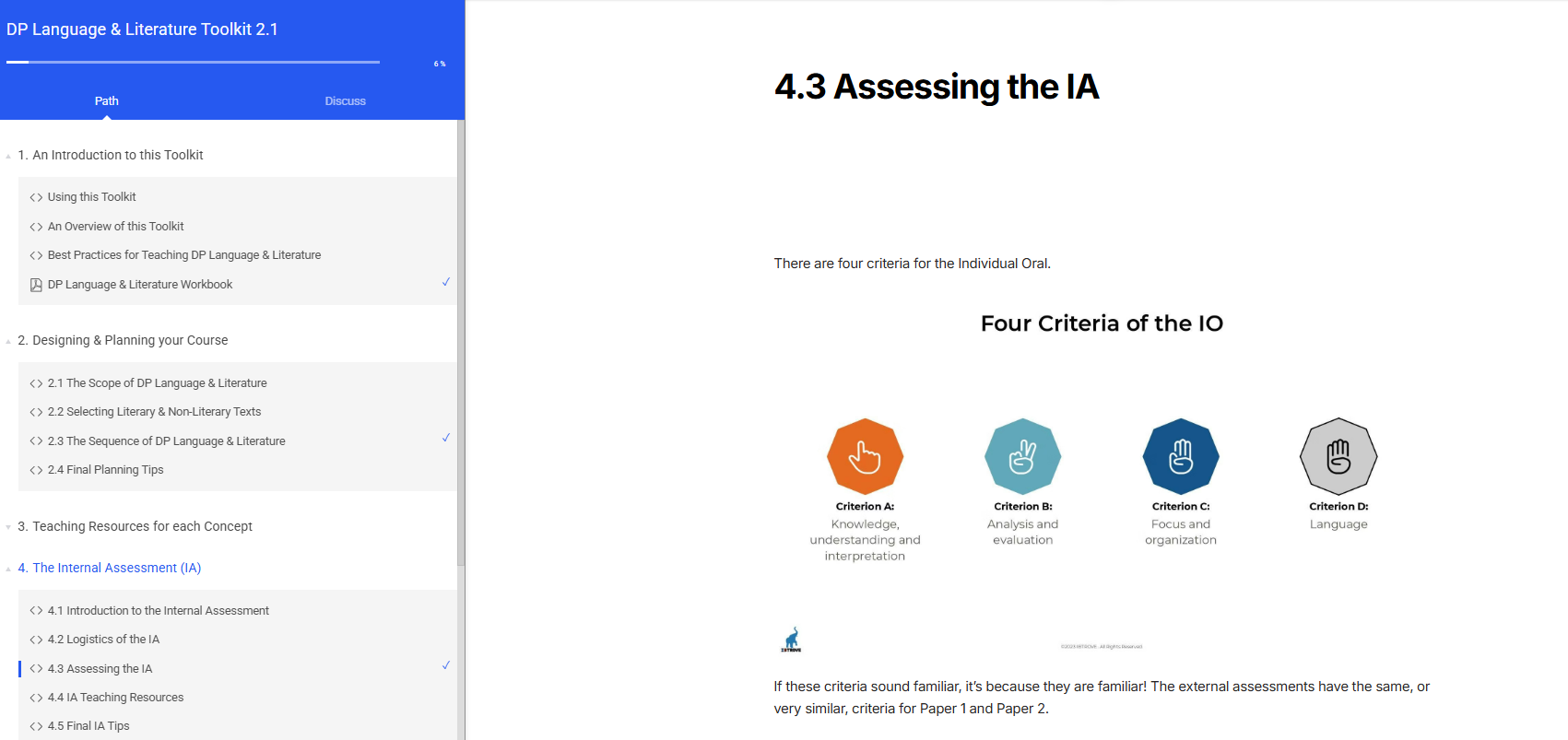Toggle completion checkmark for 4.3 Assessing the IA
This screenshot has height=740, width=1568.
click(446, 665)
